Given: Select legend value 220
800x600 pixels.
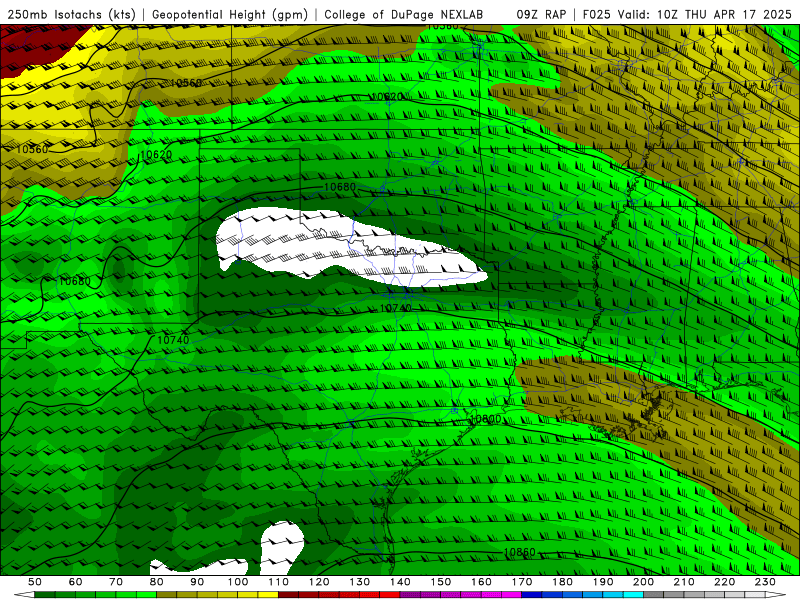Looking at the screenshot, I should [725, 582].
